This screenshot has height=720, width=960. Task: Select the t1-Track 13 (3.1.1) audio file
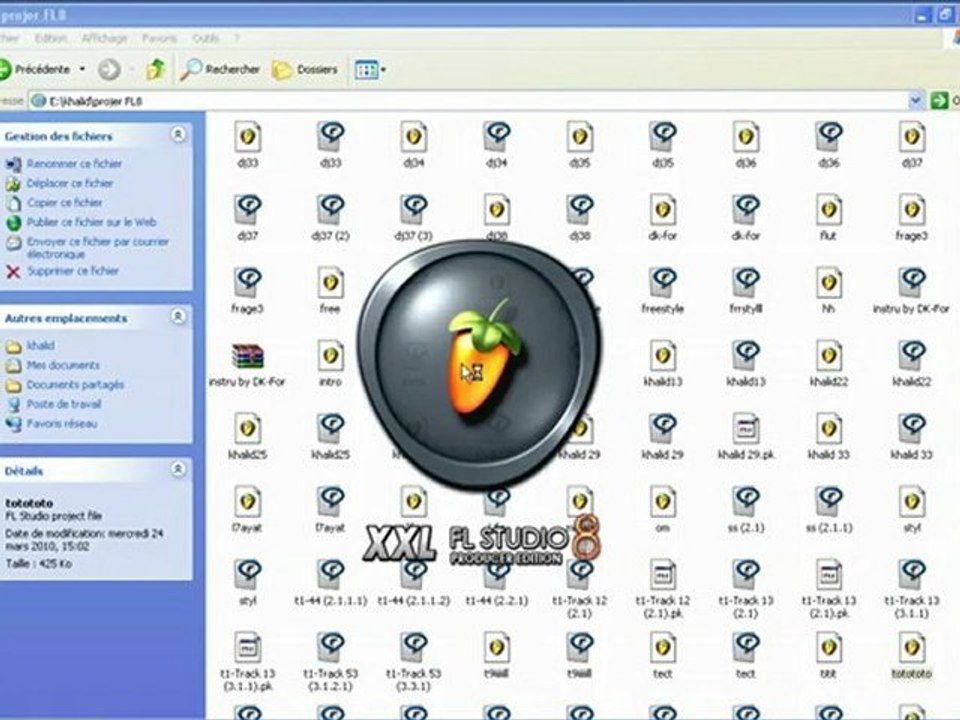click(912, 588)
